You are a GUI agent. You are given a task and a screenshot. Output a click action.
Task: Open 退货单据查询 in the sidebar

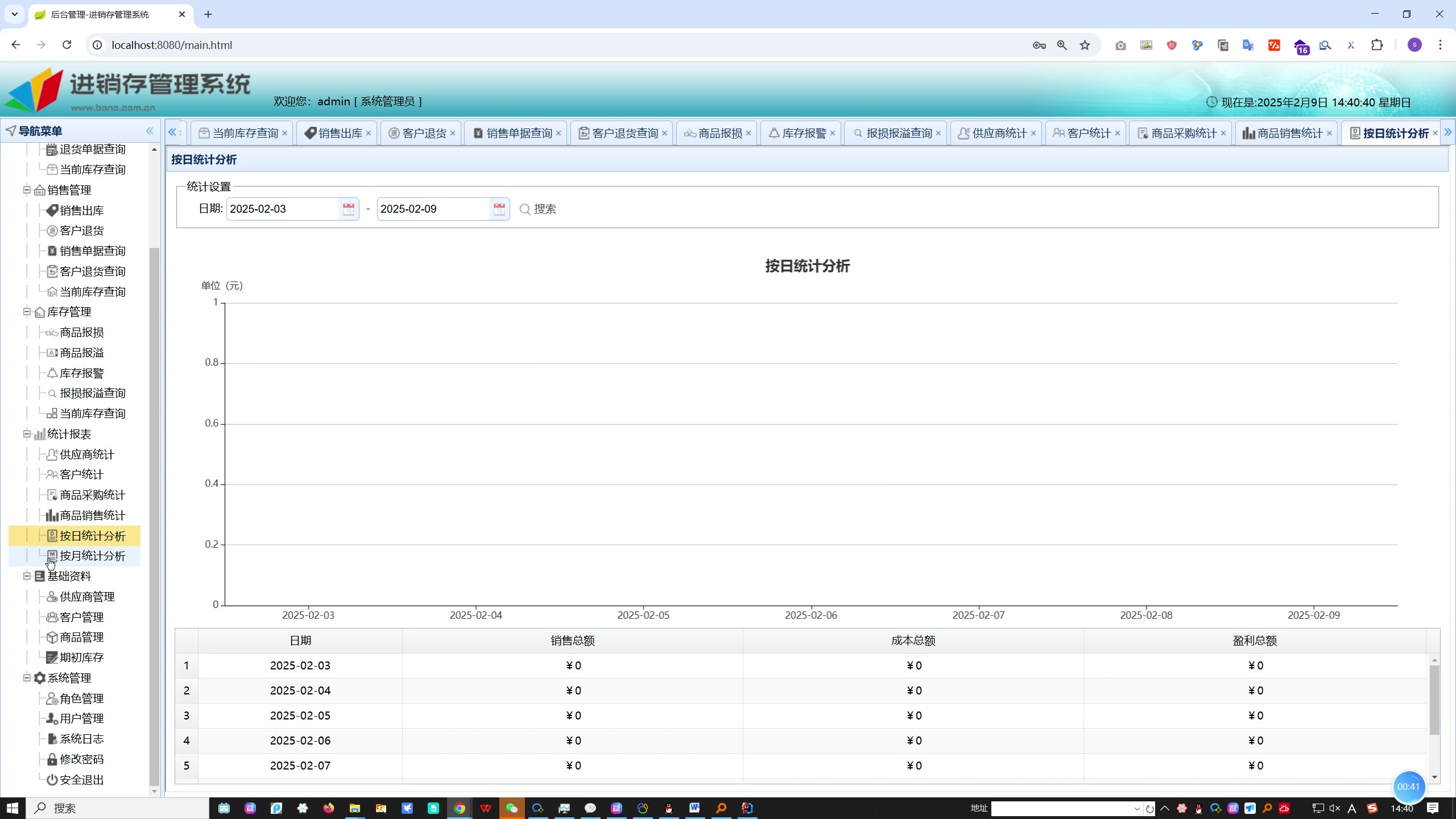pyautogui.click(x=93, y=150)
